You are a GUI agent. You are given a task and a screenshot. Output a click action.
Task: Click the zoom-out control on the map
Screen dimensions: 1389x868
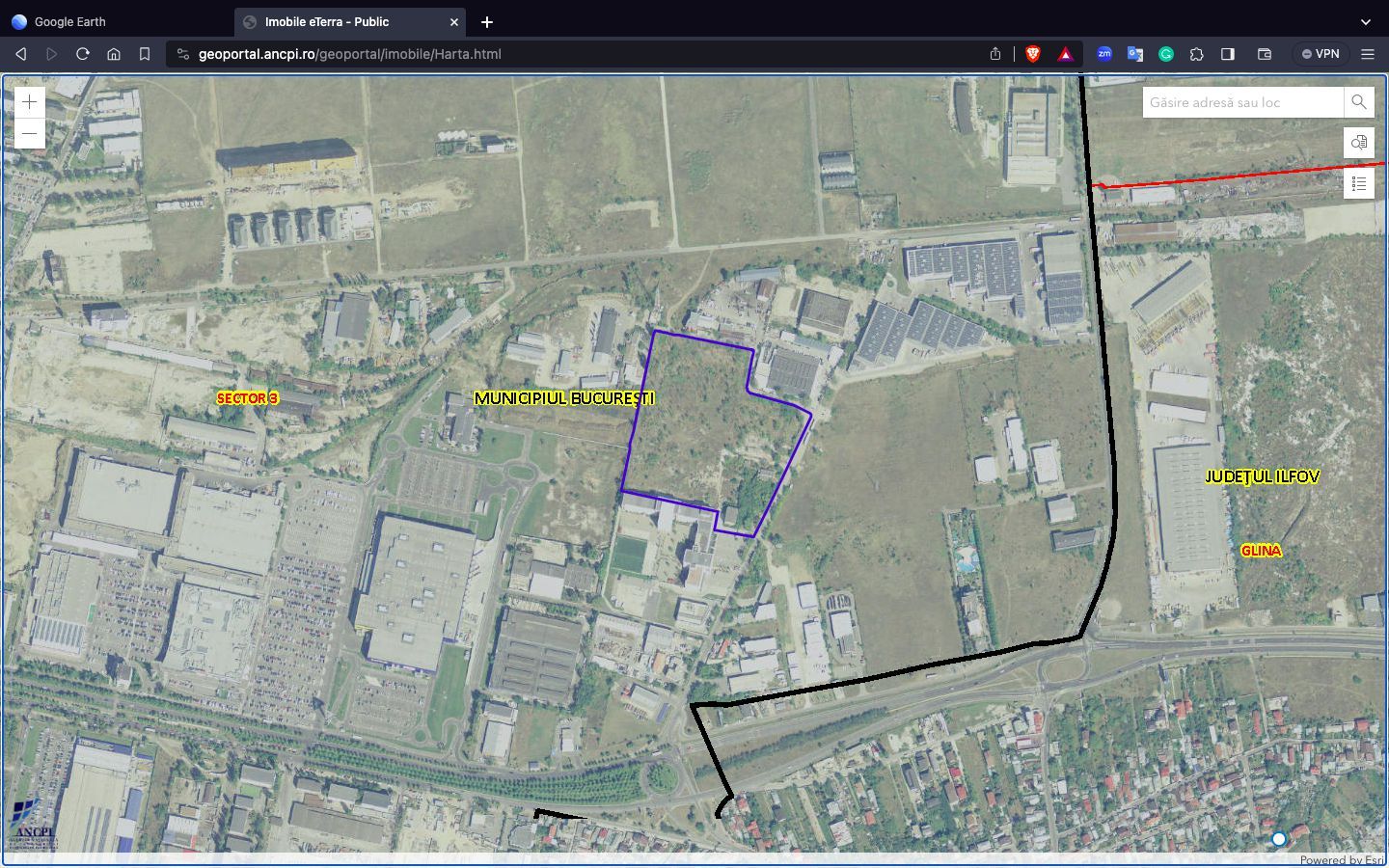click(29, 133)
